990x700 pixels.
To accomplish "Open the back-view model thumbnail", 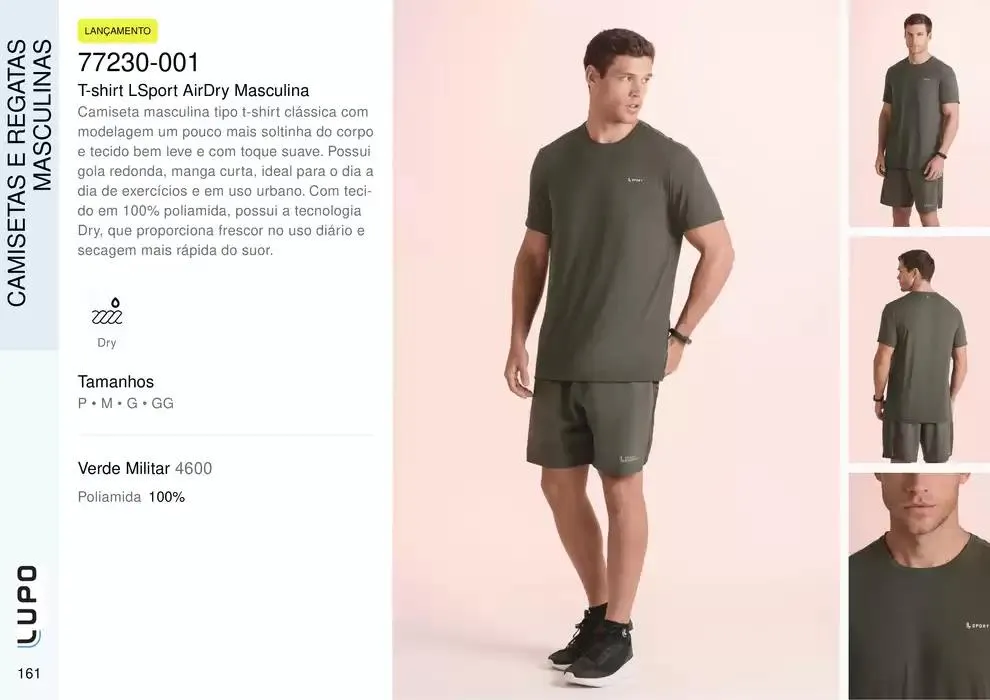I will tap(919, 350).
